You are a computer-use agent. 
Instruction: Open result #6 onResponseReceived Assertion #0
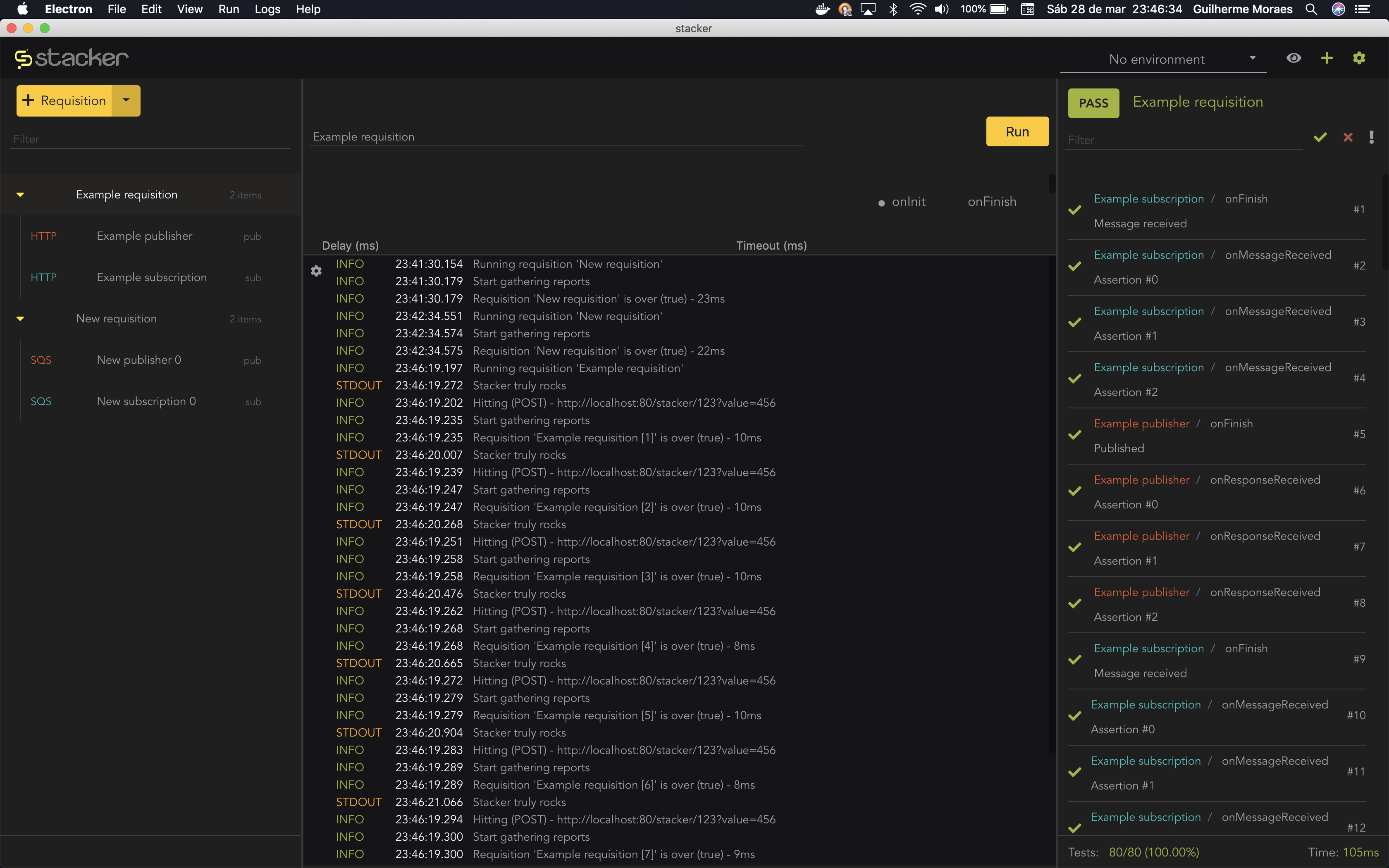tap(1216, 492)
